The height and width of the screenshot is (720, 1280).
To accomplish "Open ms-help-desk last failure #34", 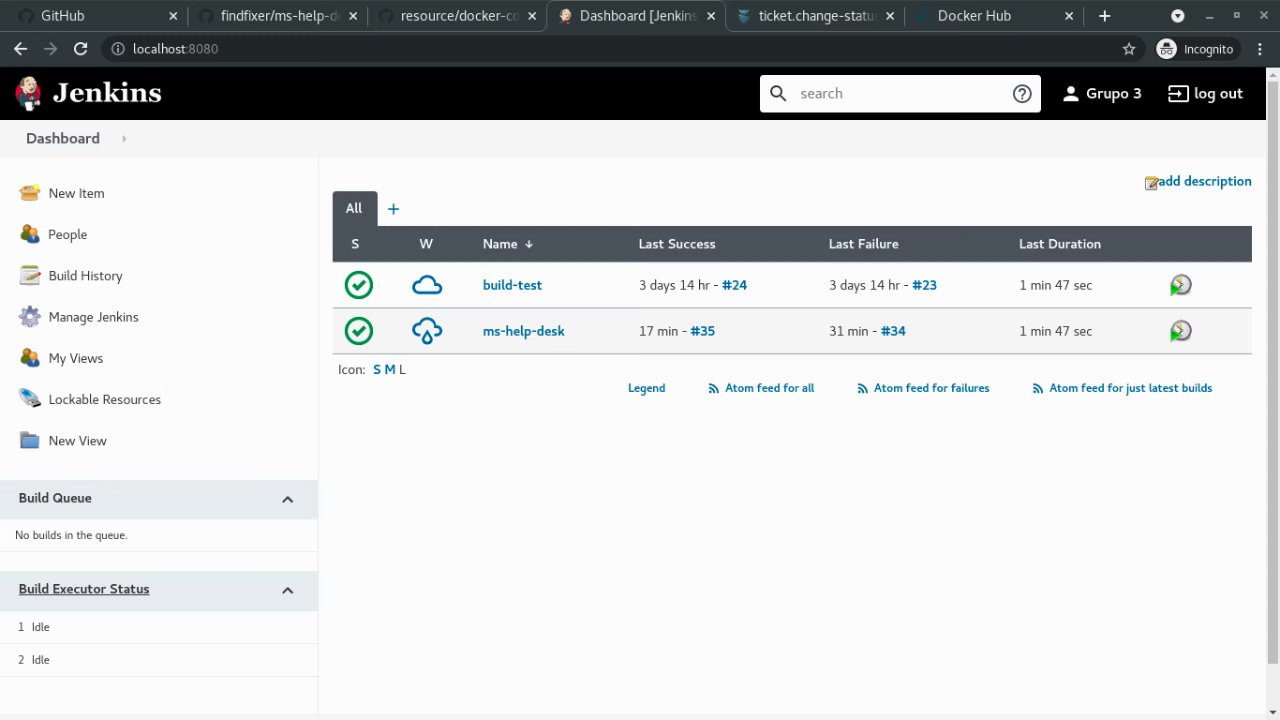I will pos(893,331).
